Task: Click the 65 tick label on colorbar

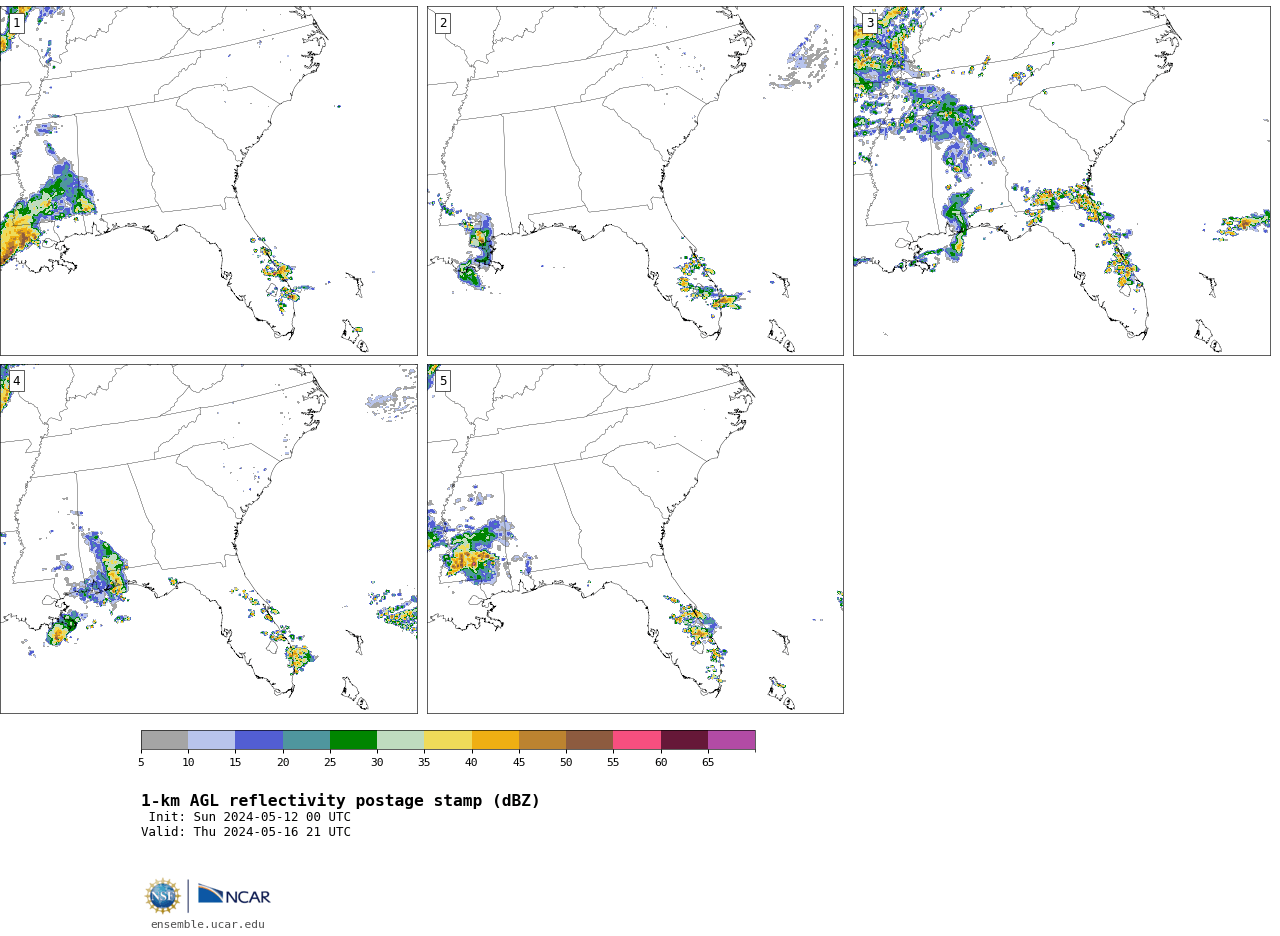Action: [x=708, y=763]
